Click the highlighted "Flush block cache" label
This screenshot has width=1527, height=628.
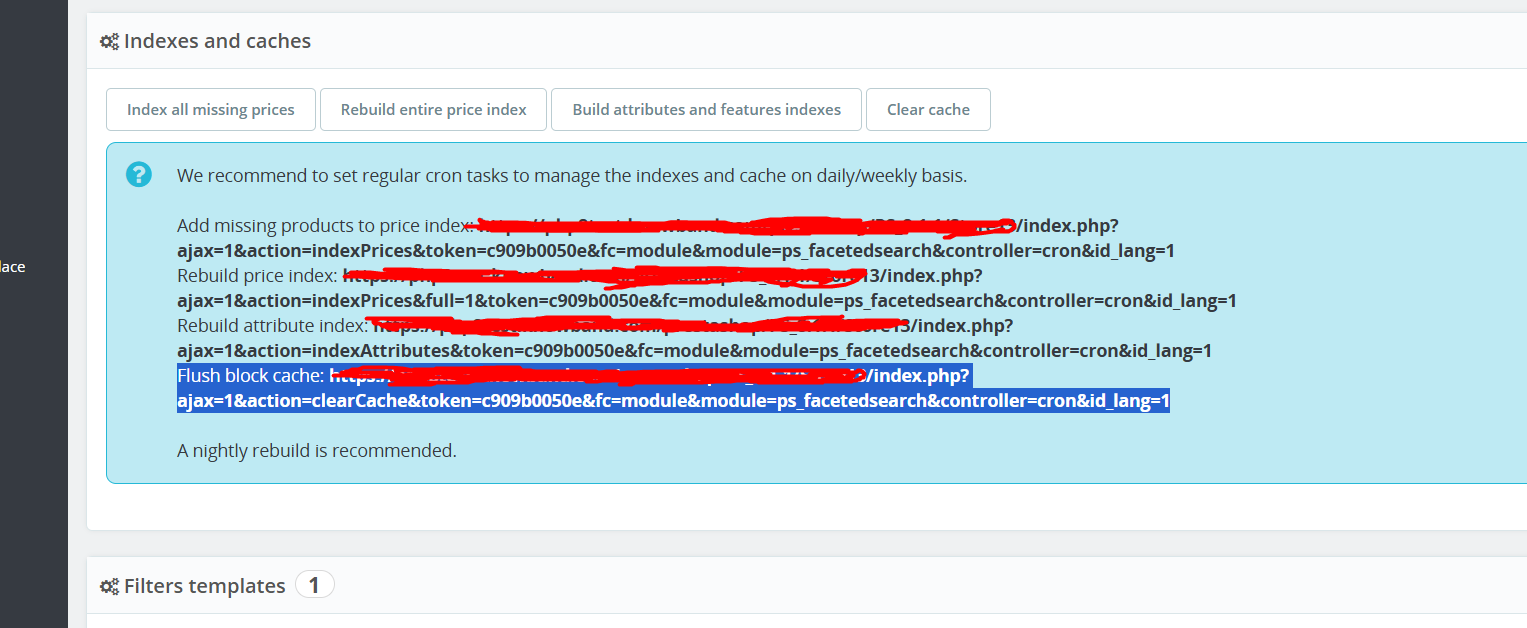point(251,376)
